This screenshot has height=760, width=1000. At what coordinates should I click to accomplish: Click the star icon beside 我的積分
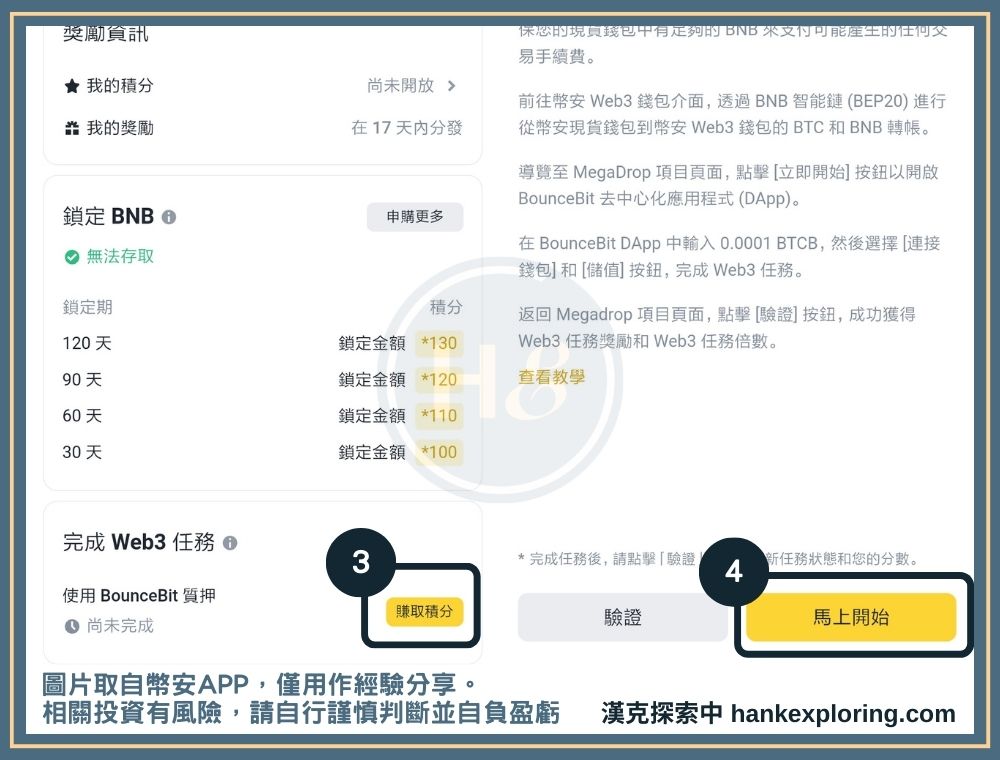point(72,85)
